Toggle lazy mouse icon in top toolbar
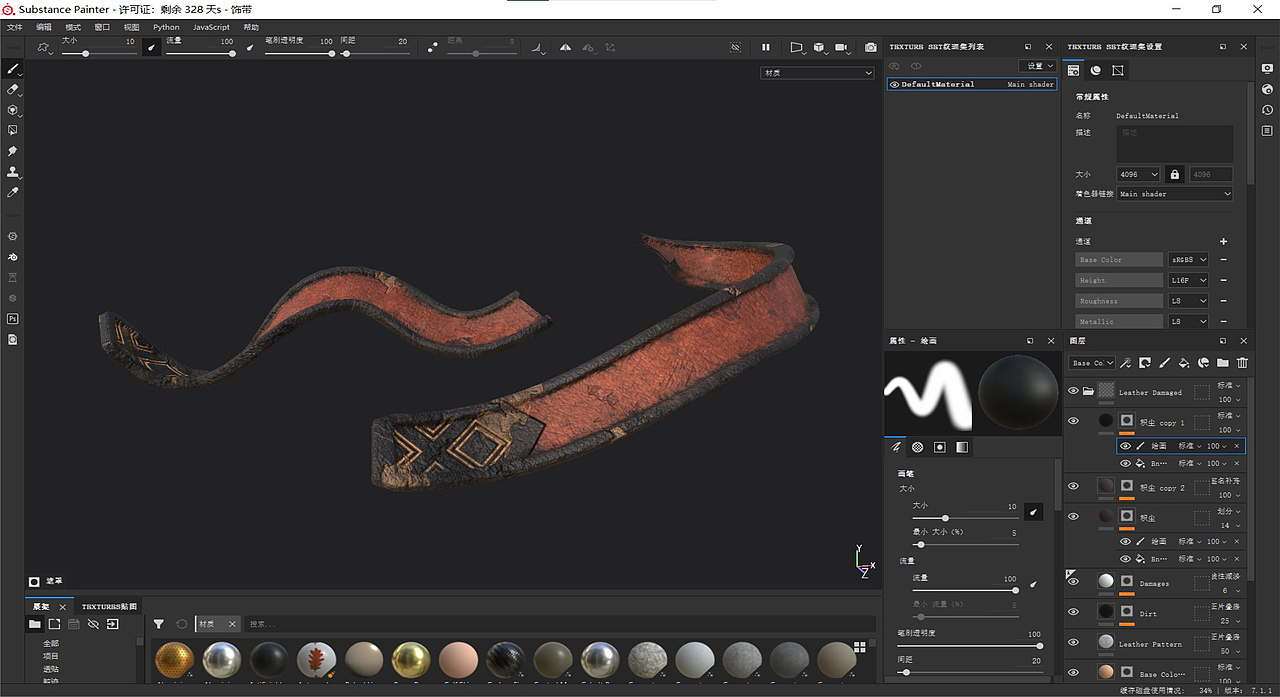Image resolution: width=1280 pixels, height=697 pixels. 432,47
